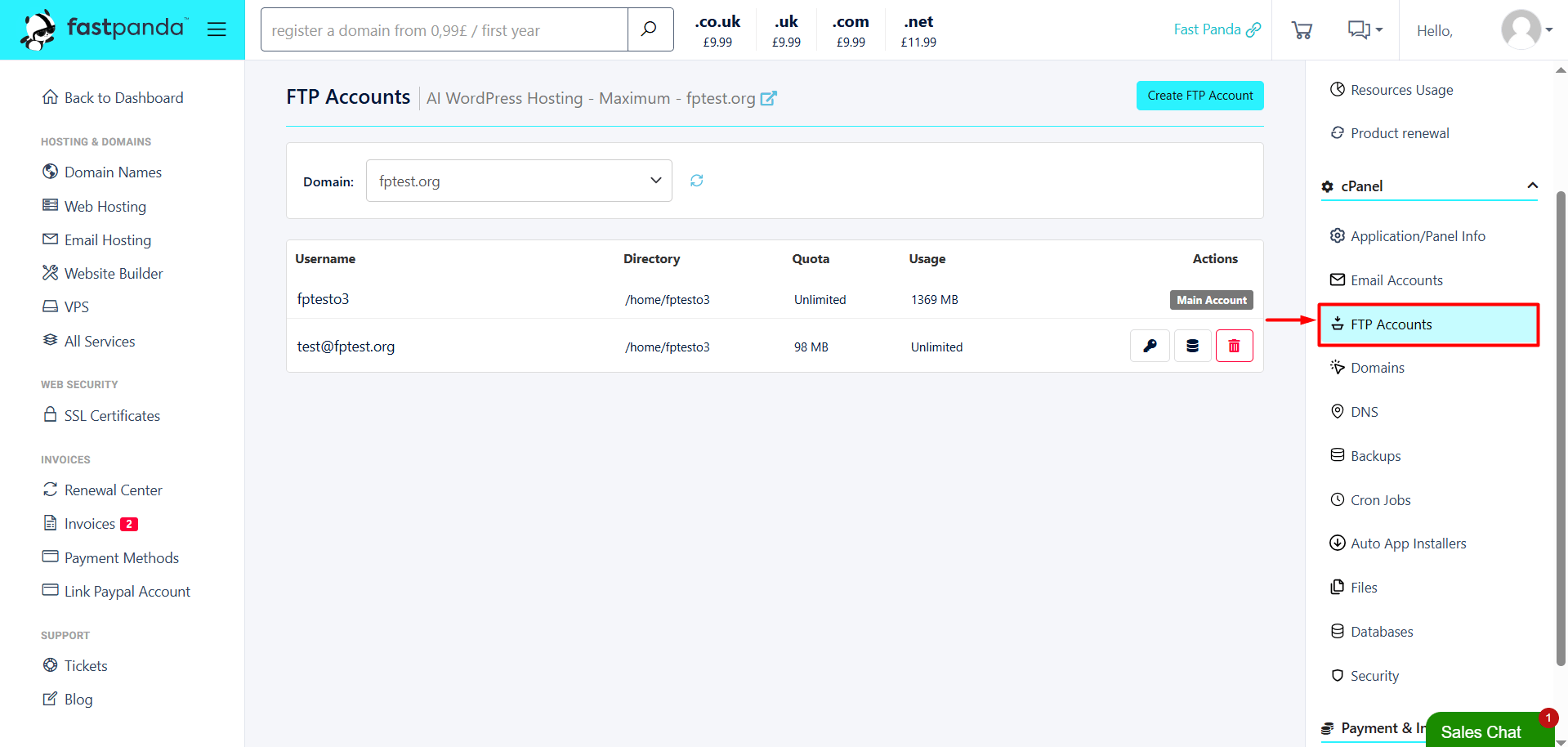
Task: Click the Usage column header
Action: coord(927,259)
